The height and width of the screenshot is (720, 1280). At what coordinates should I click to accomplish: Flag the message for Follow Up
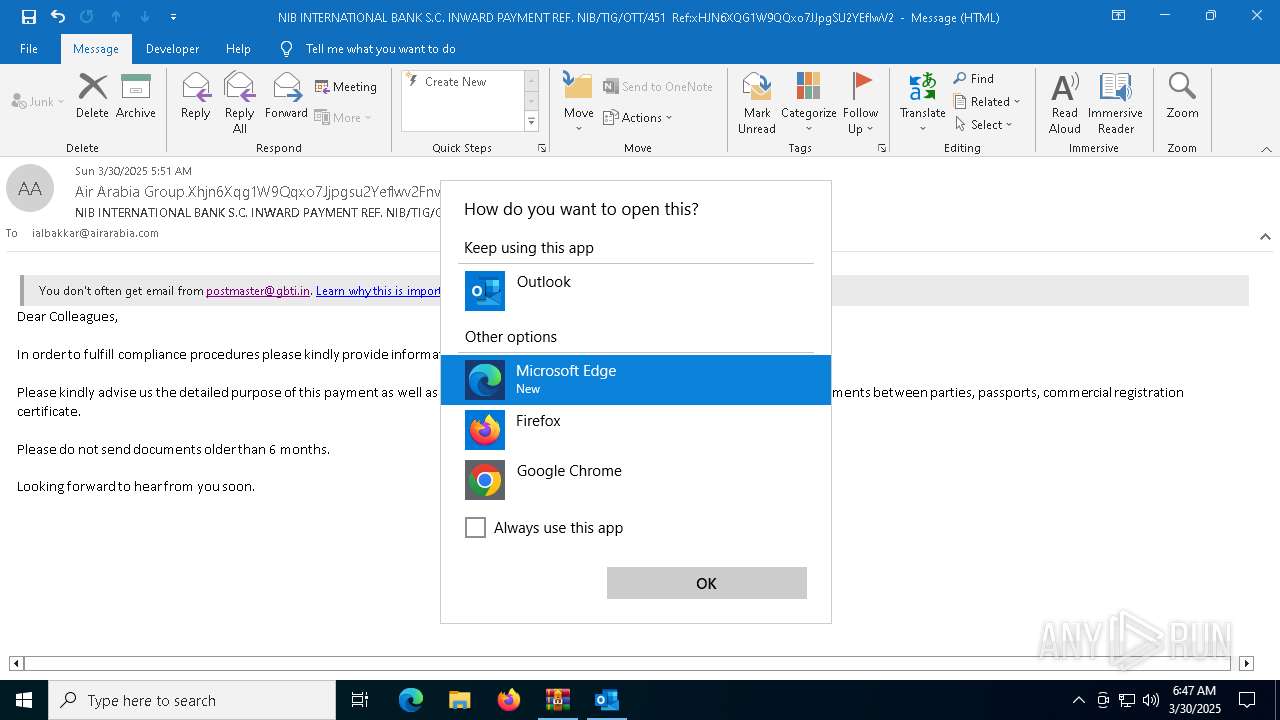click(860, 103)
